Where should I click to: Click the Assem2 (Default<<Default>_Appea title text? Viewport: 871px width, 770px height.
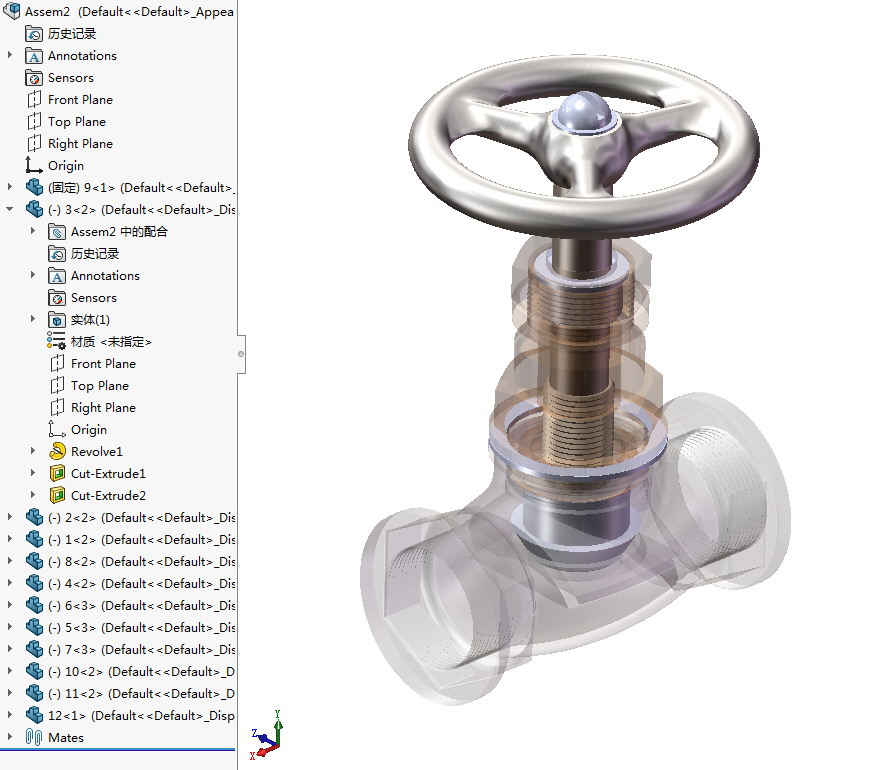pyautogui.click(x=129, y=12)
